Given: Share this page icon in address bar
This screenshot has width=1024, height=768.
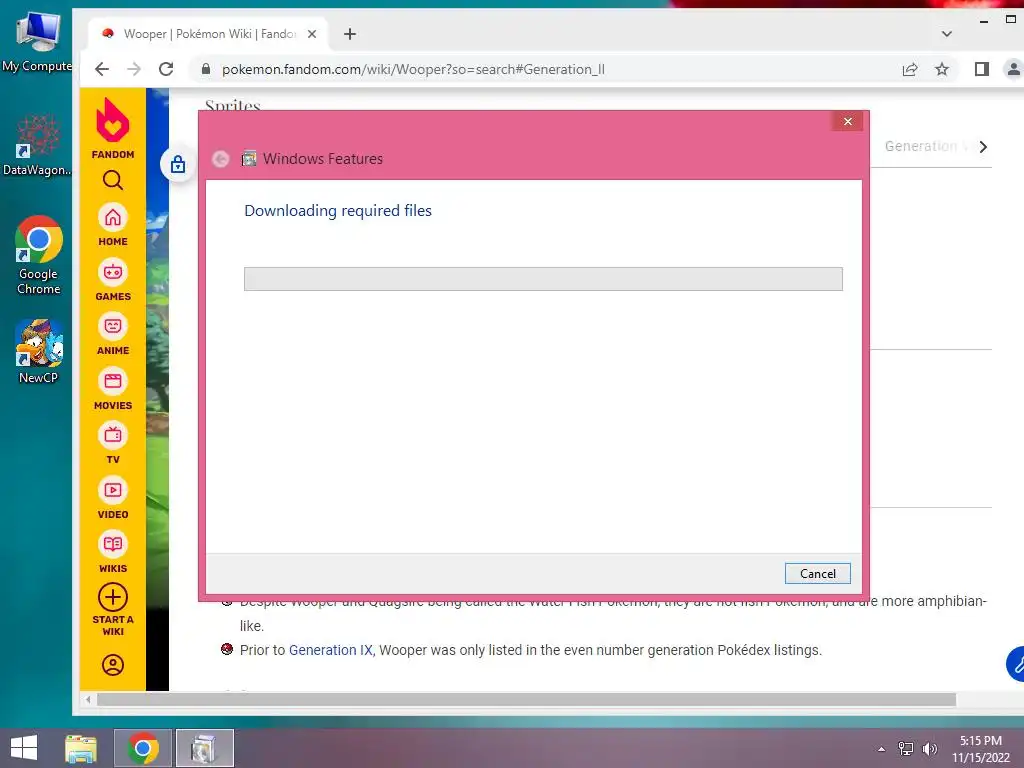Looking at the screenshot, I should 910,69.
